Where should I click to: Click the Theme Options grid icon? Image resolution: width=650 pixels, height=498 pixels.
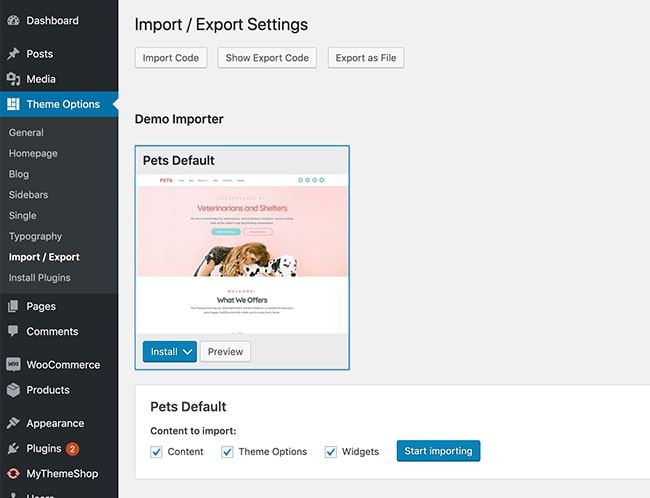[x=13, y=104]
